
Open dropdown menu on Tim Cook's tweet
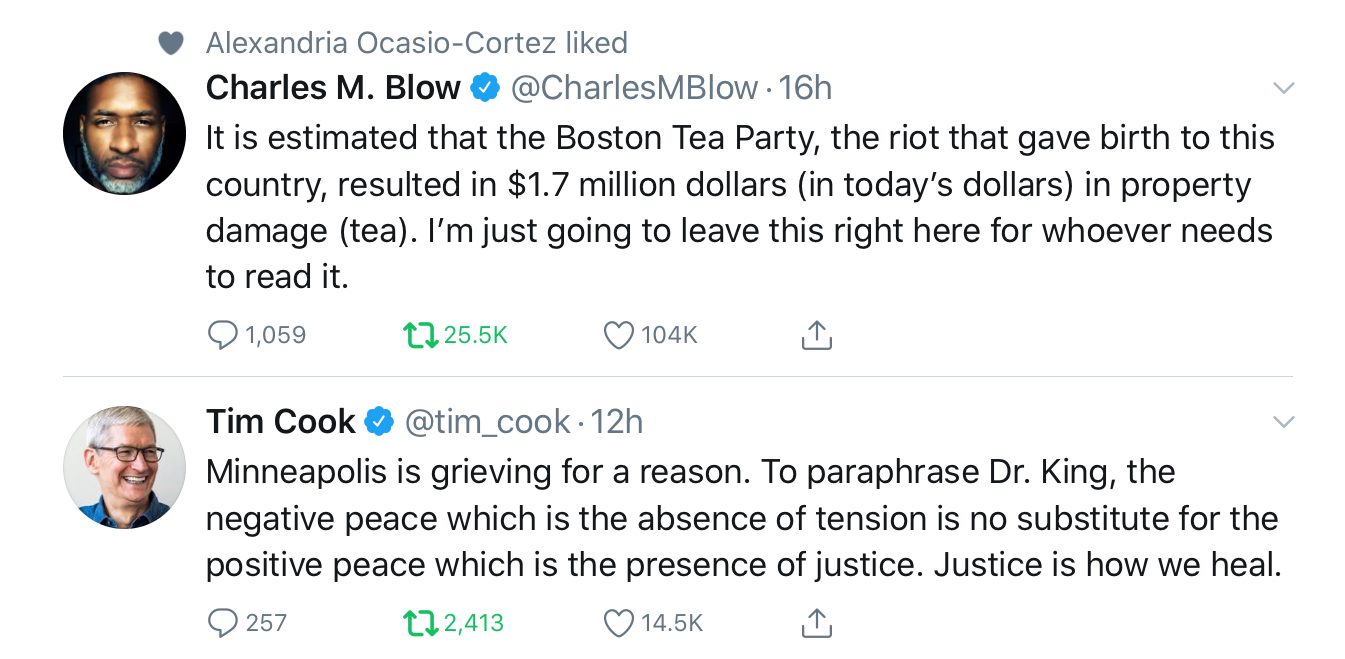click(x=1283, y=422)
